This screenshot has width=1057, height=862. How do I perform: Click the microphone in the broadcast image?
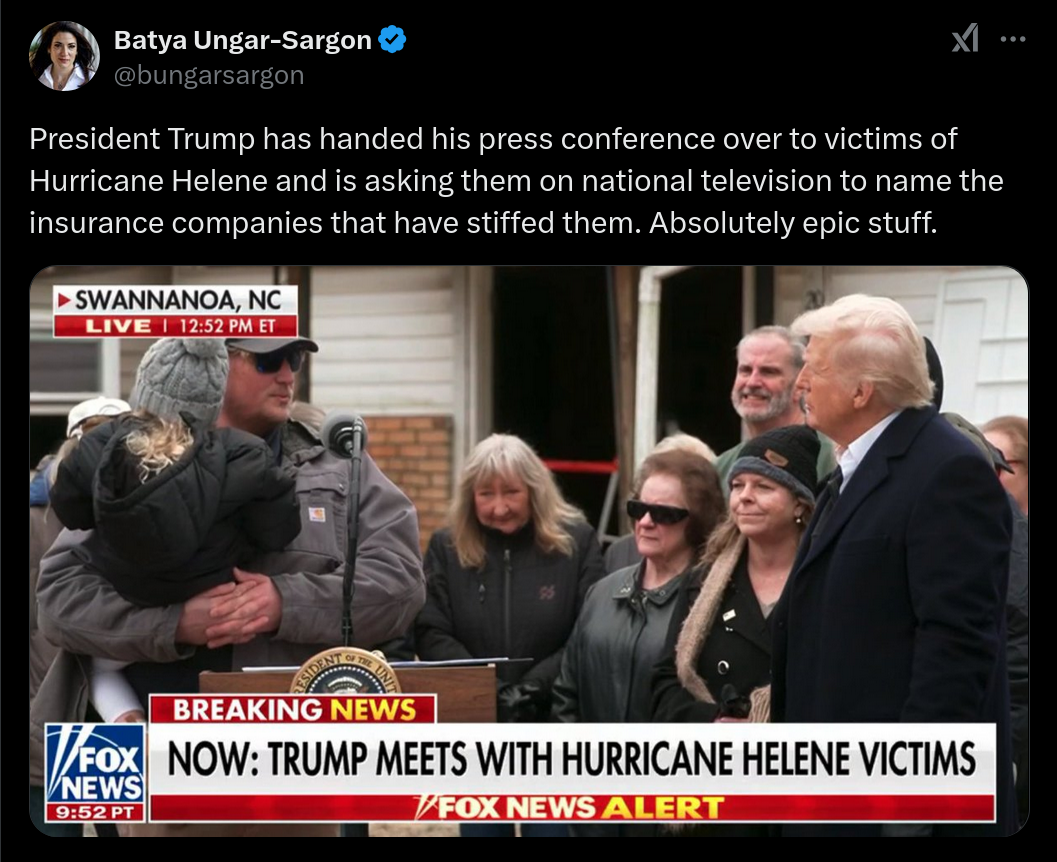(344, 435)
